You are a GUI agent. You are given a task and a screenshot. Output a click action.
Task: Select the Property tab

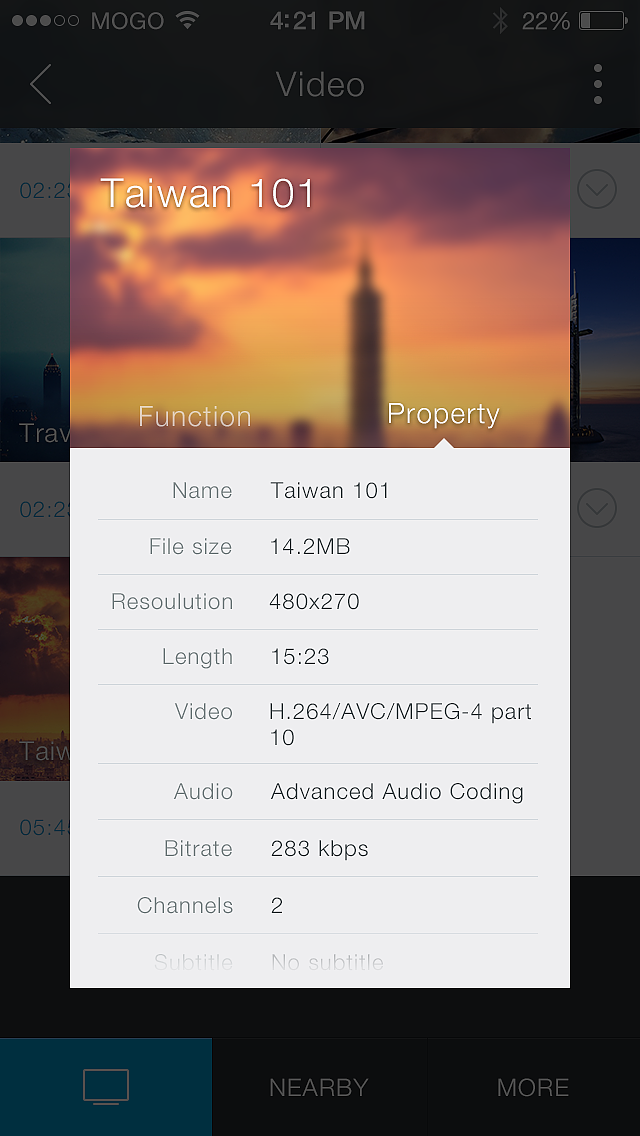443,414
